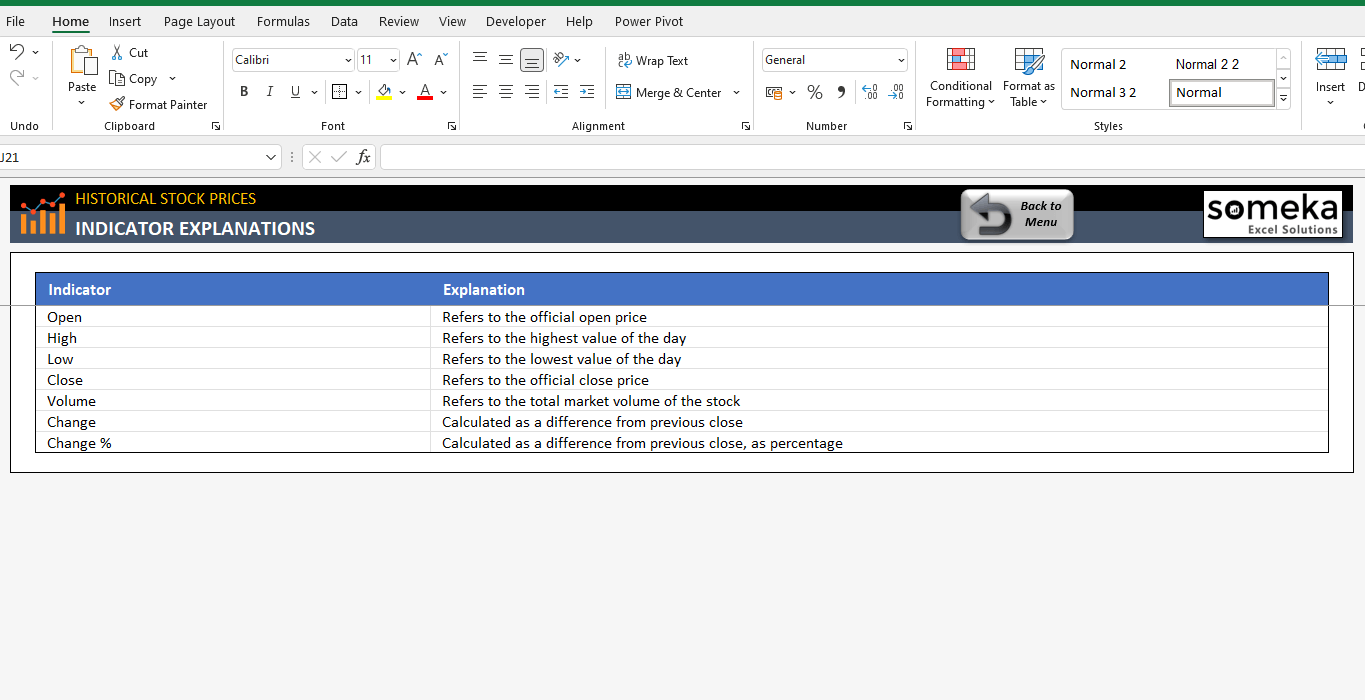Toggle underline formatting
1365x700 pixels.
coord(293,91)
